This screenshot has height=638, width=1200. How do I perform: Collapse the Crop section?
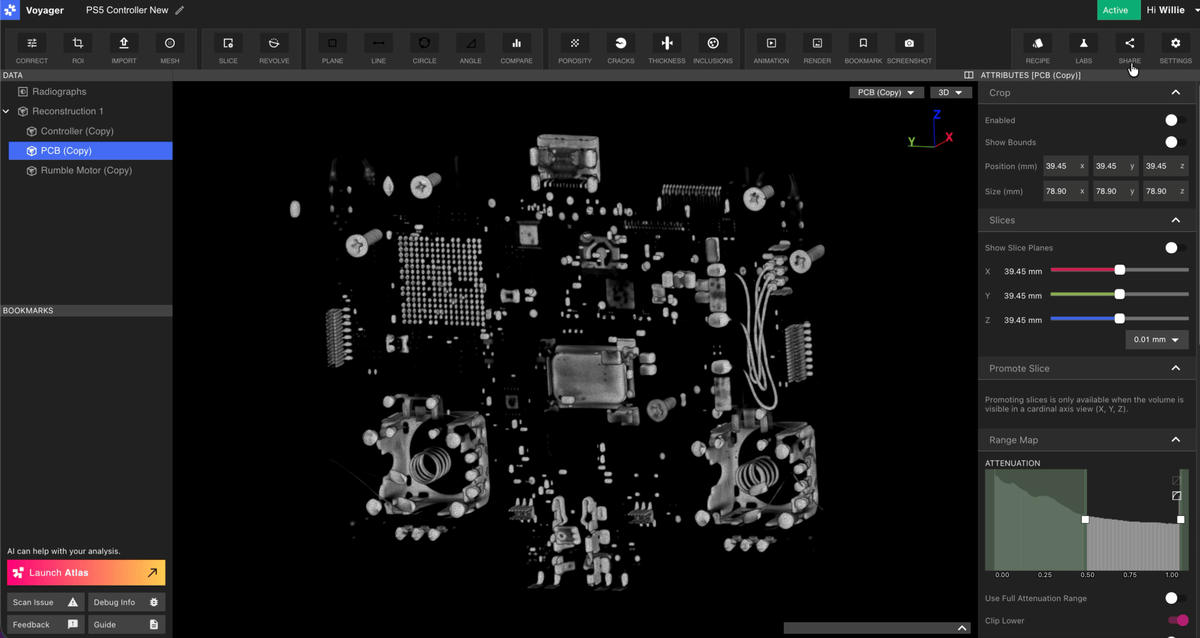pyautogui.click(x=1176, y=93)
